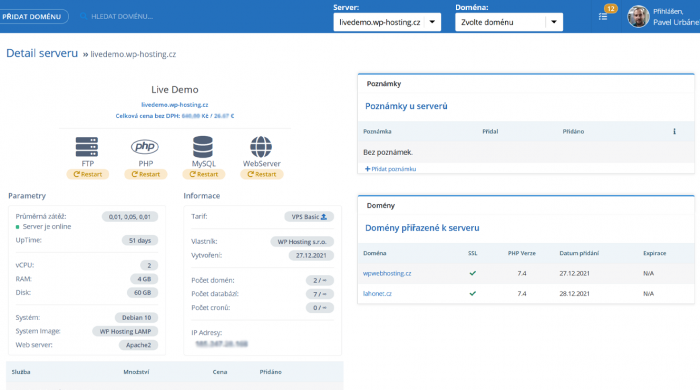Click the Debian 10 system value

[136, 318]
